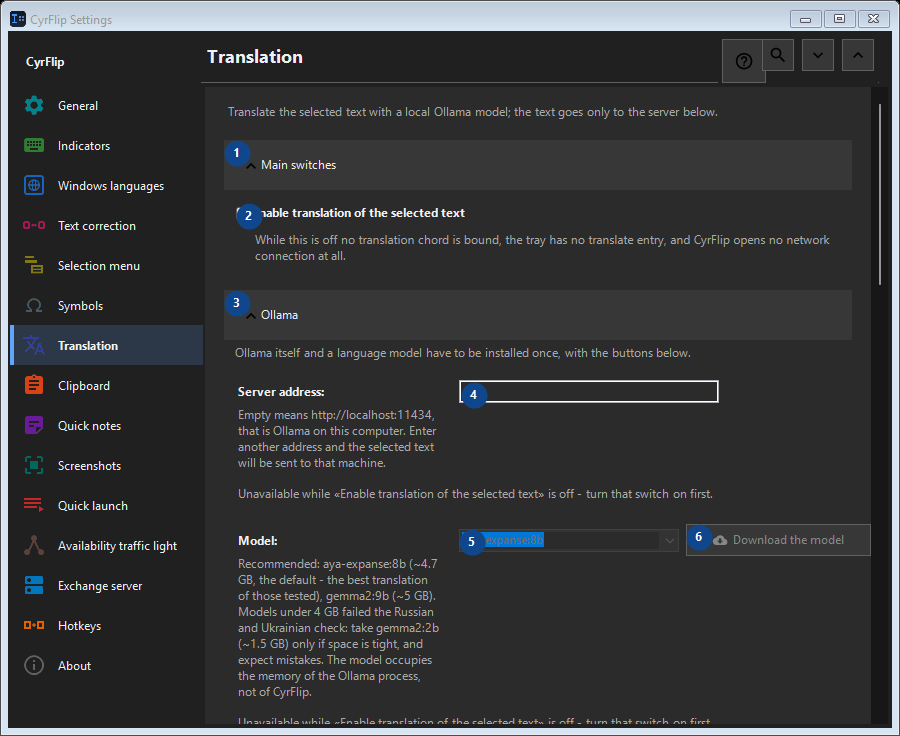Open Symbols via the omega icon
This screenshot has width=900, height=736.
[x=34, y=305]
